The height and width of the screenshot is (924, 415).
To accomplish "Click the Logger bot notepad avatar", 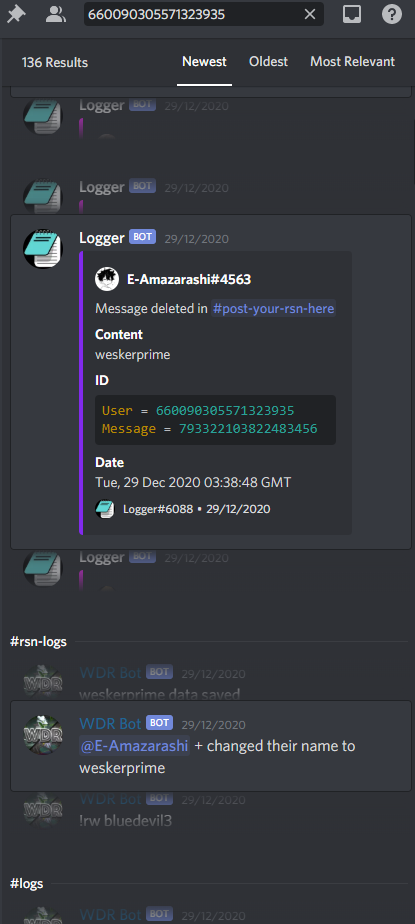I will (x=42, y=249).
